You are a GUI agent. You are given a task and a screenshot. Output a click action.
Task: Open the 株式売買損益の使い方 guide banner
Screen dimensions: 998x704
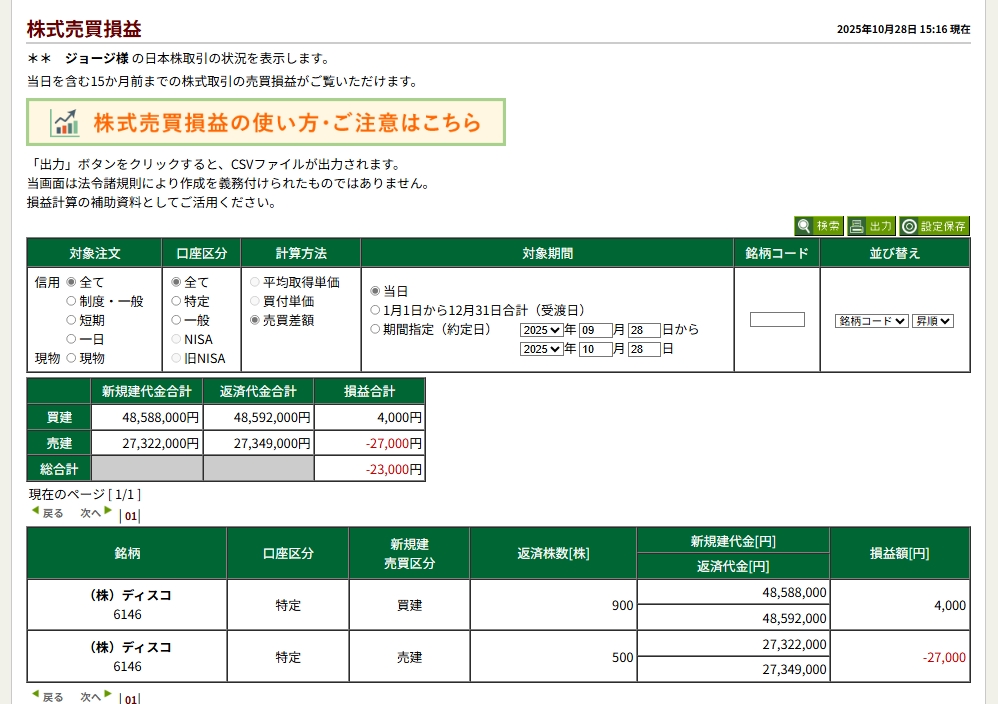point(266,122)
